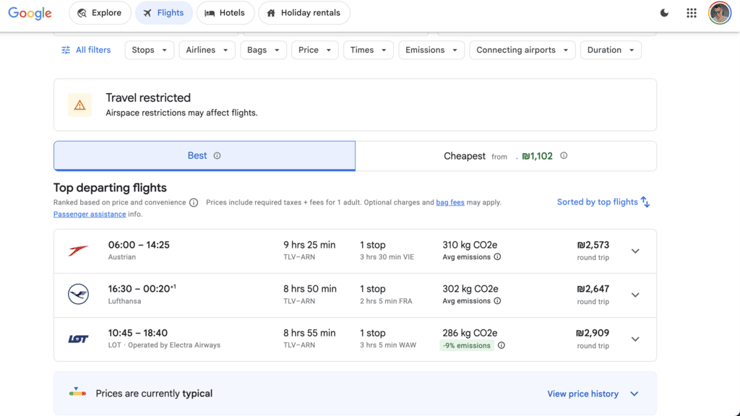Open the Connecting airports dropdown

tap(522, 50)
